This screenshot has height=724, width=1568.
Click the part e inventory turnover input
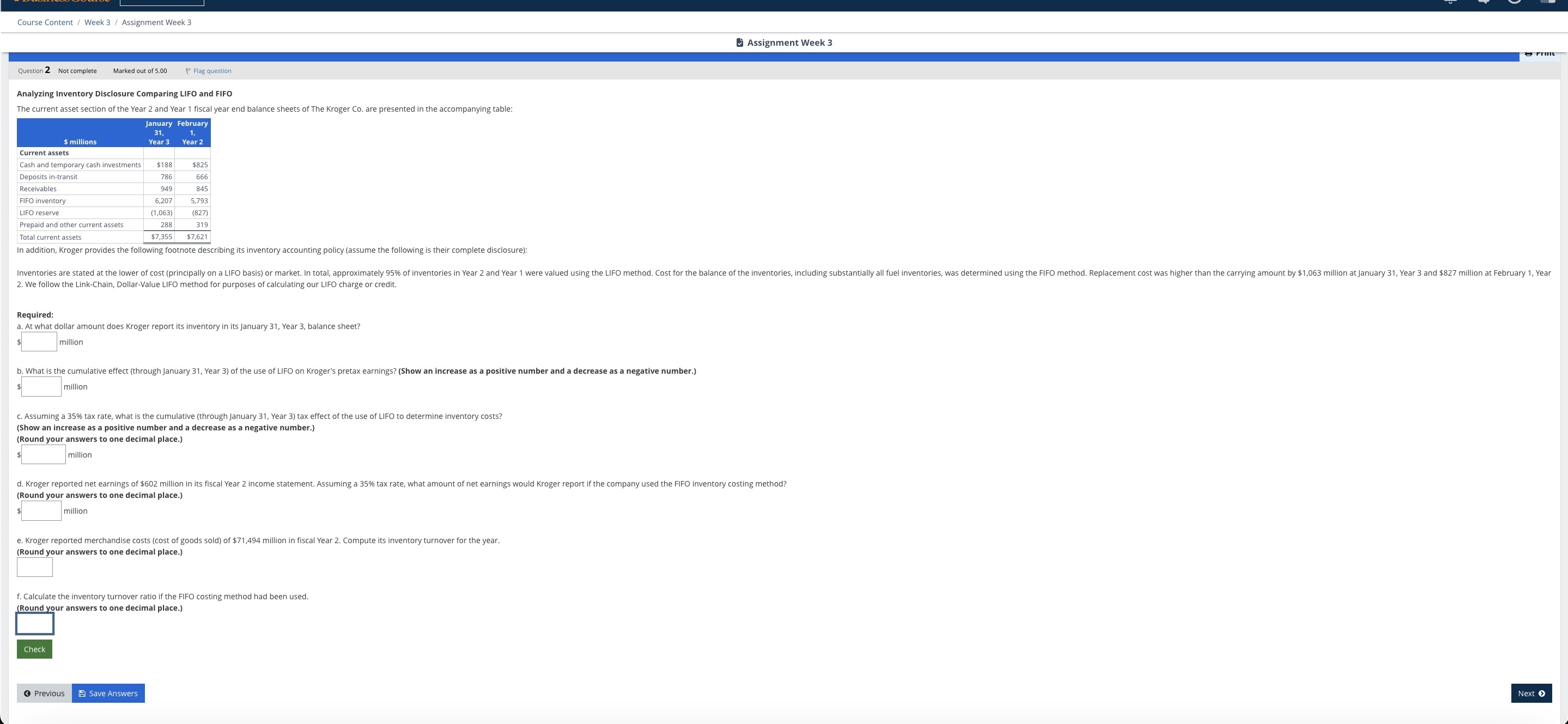click(x=35, y=568)
